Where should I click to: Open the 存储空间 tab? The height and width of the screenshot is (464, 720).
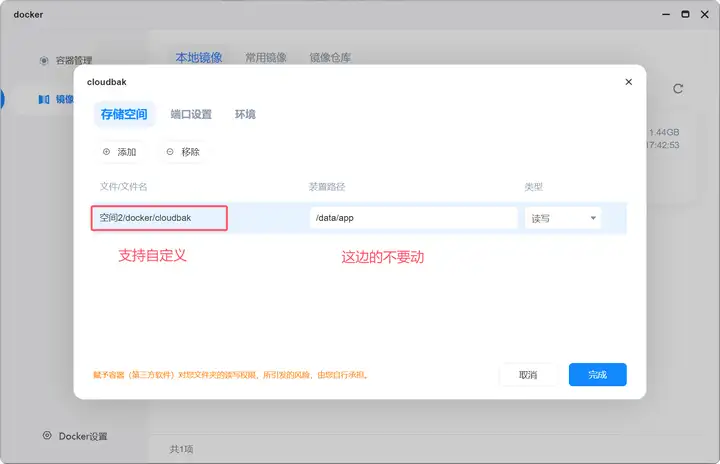click(x=124, y=114)
